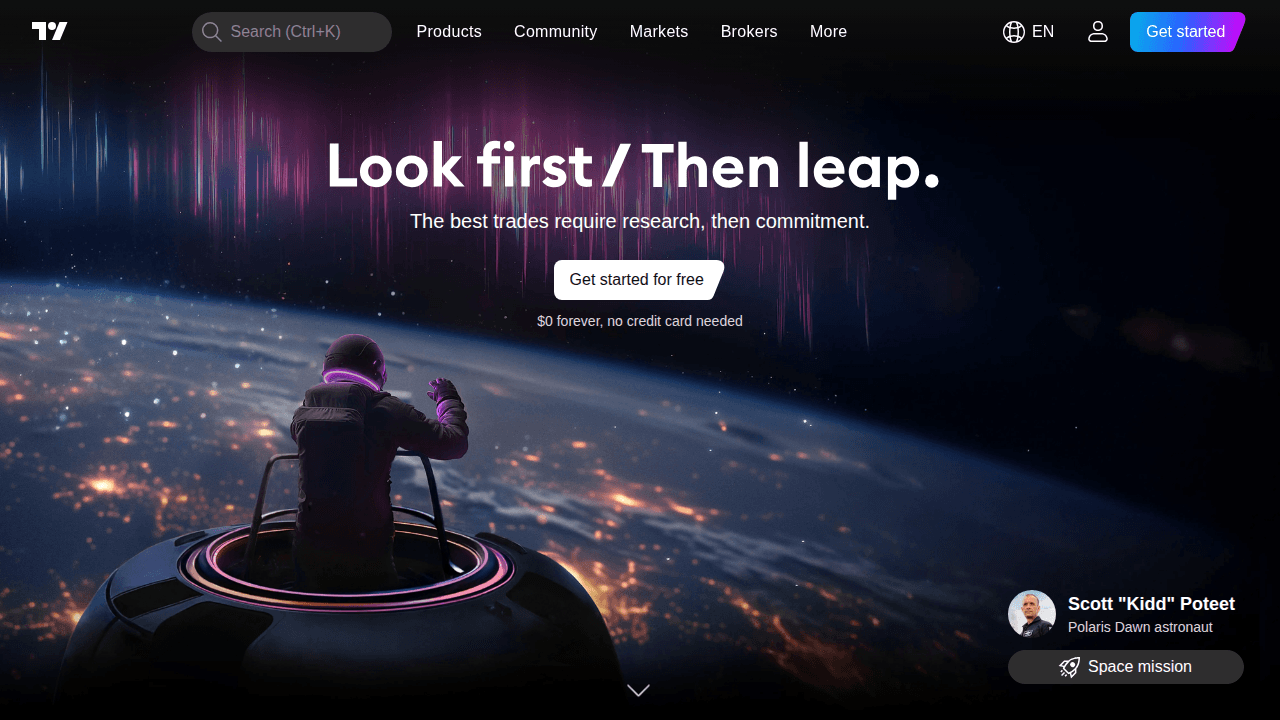Click the blue Get started button
1280x720 pixels.
[x=1187, y=32]
